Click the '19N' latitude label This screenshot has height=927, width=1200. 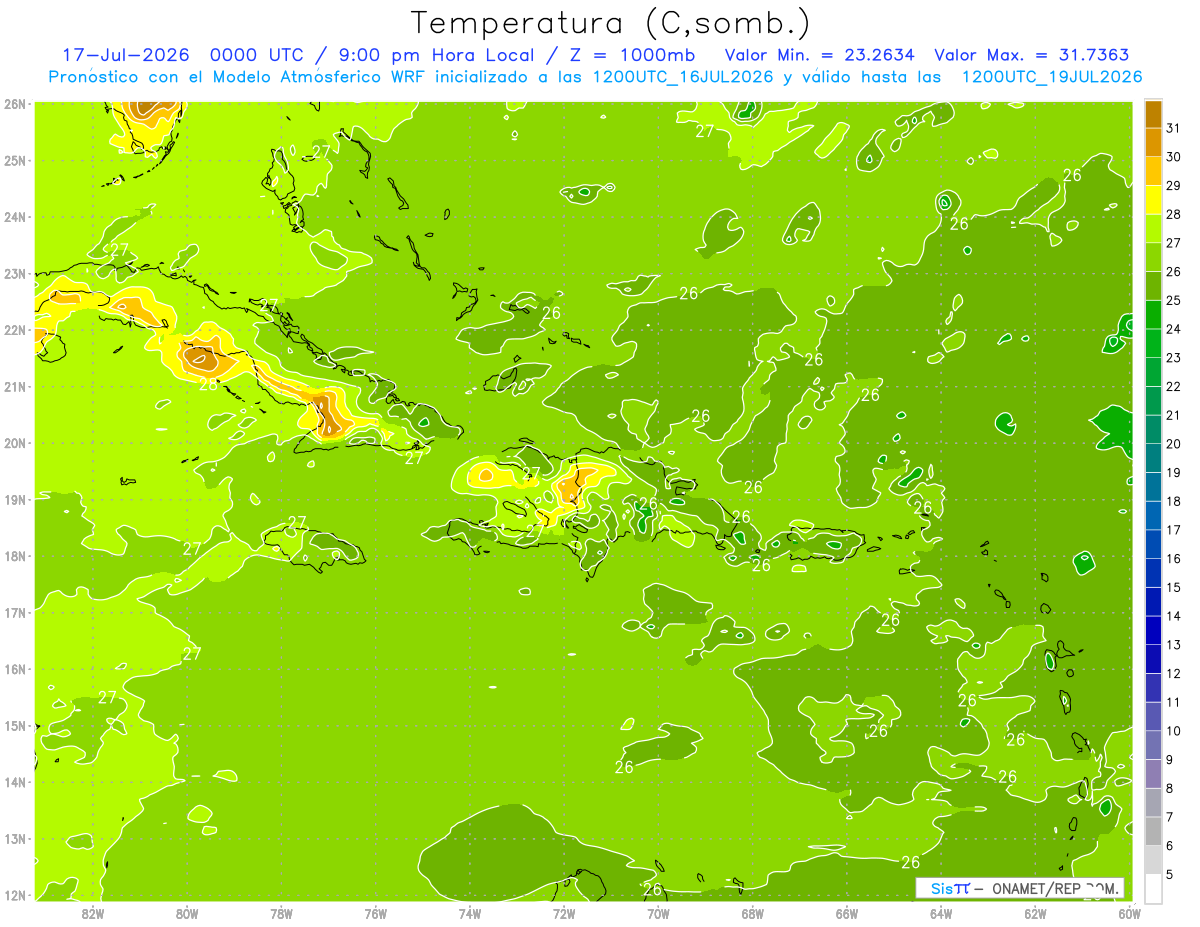(15, 499)
